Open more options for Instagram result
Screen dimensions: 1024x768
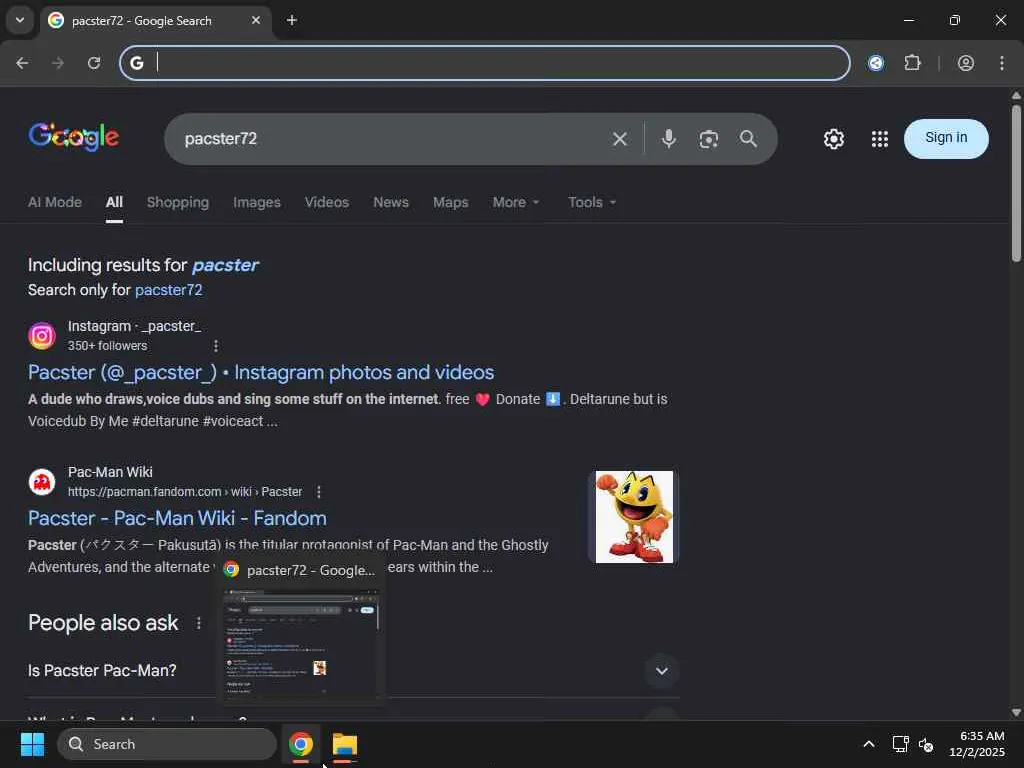[216, 345]
